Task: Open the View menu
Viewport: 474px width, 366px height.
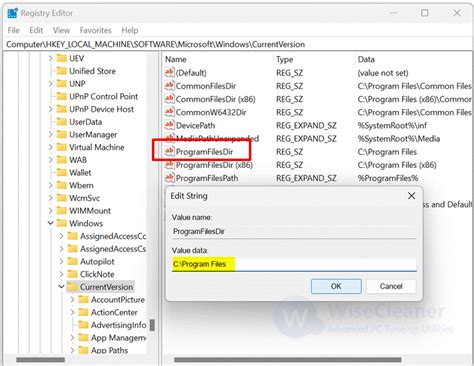Action: (61, 30)
